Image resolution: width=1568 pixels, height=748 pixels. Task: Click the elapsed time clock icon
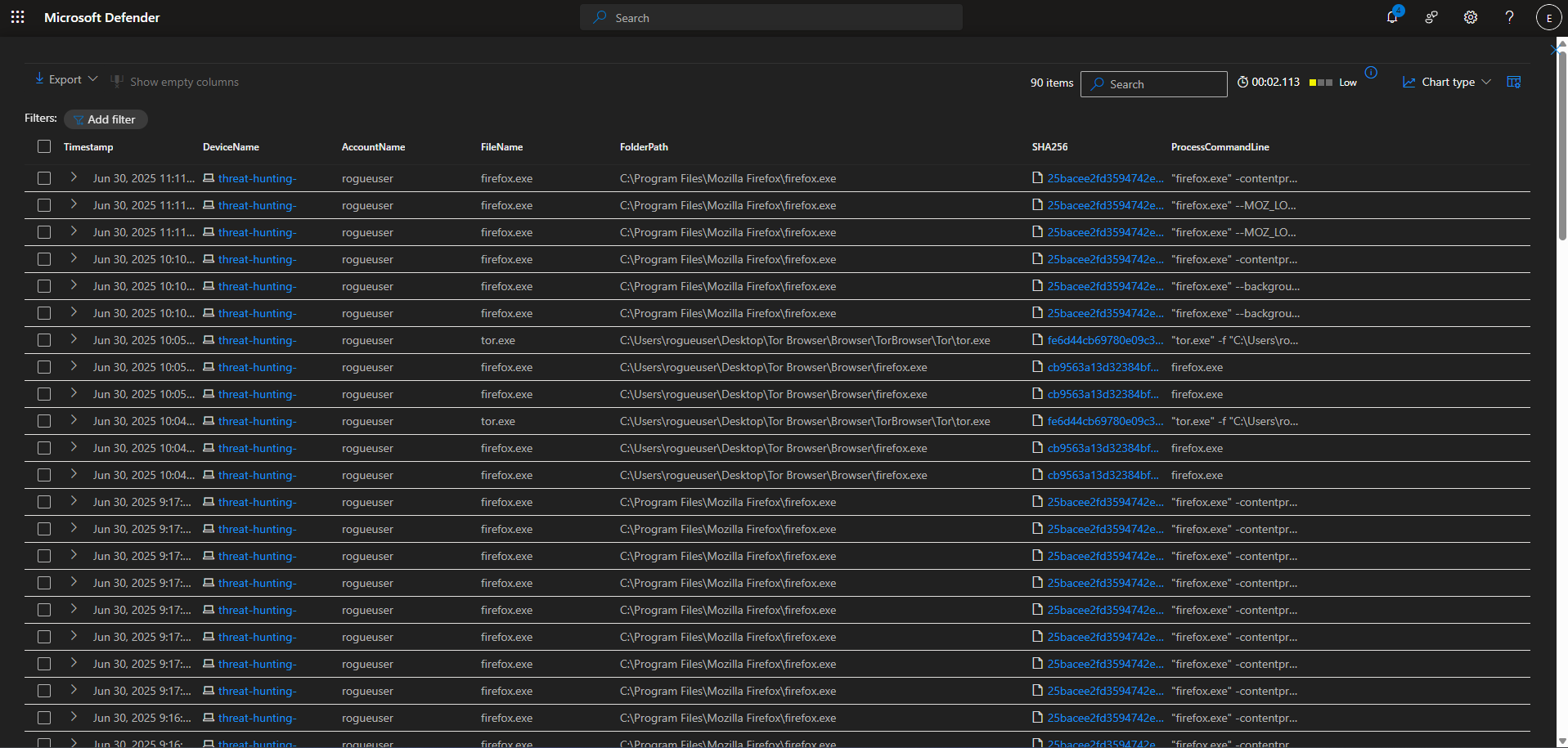click(x=1242, y=83)
